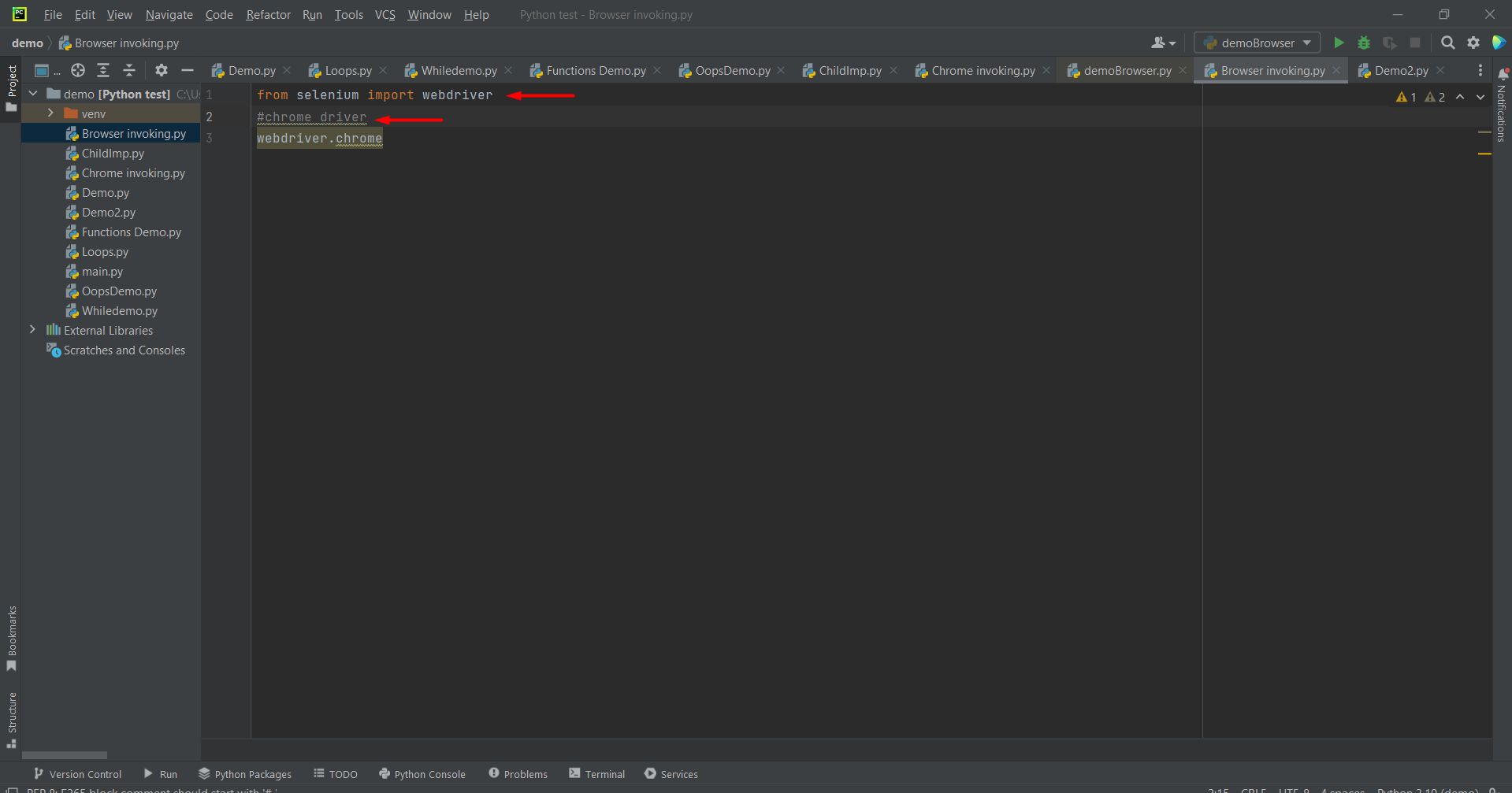Collapse all items in project tree
This screenshot has width=1512, height=793.
[129, 70]
